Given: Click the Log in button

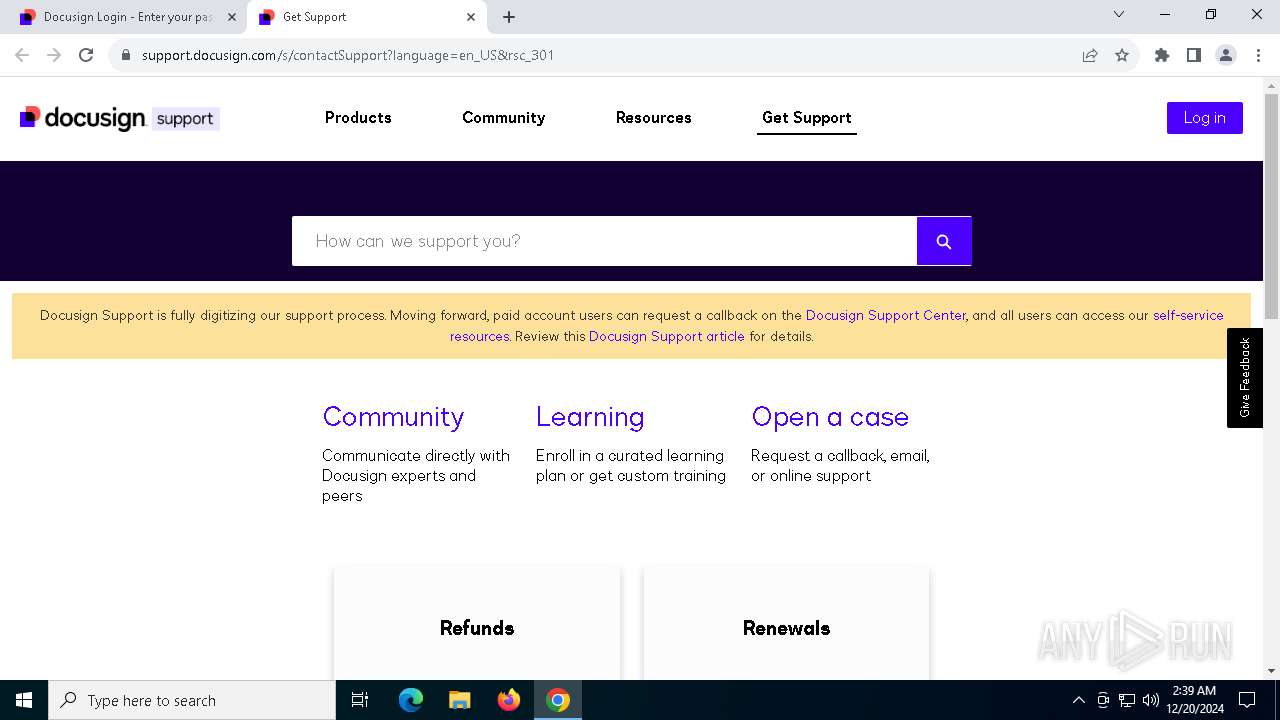Looking at the screenshot, I should coord(1205,118).
